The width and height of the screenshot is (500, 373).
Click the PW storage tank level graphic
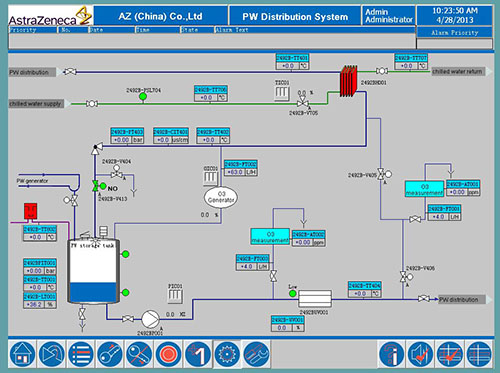(93, 271)
